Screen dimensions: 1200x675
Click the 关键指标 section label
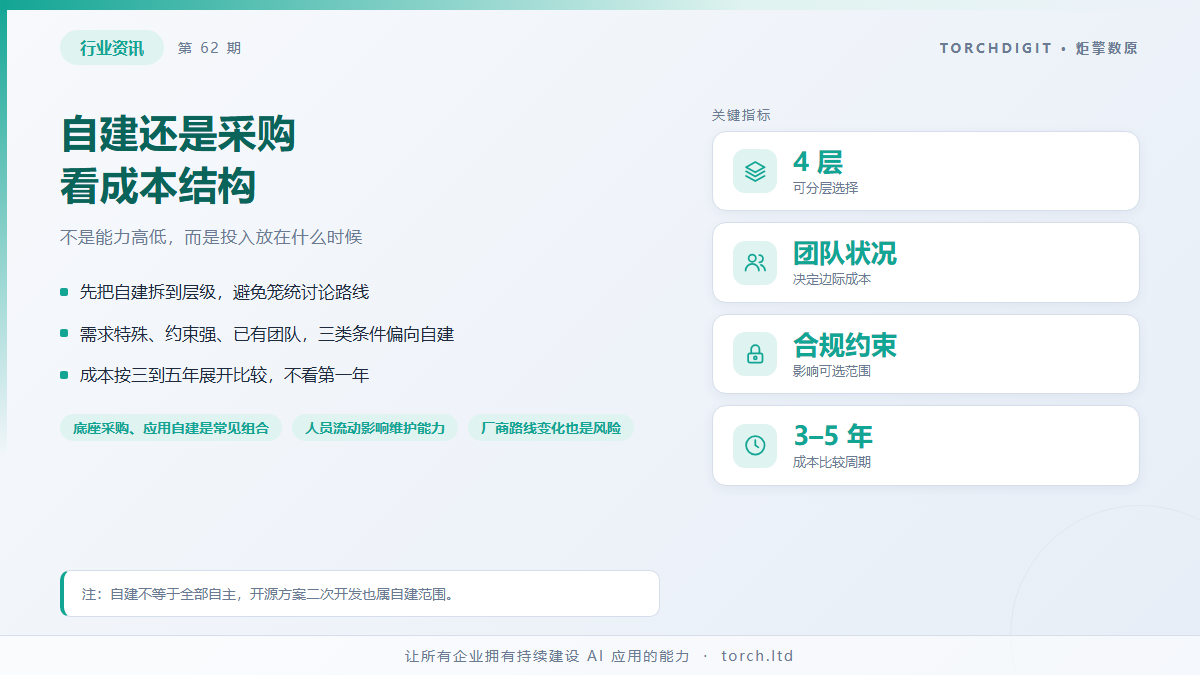[x=741, y=115]
